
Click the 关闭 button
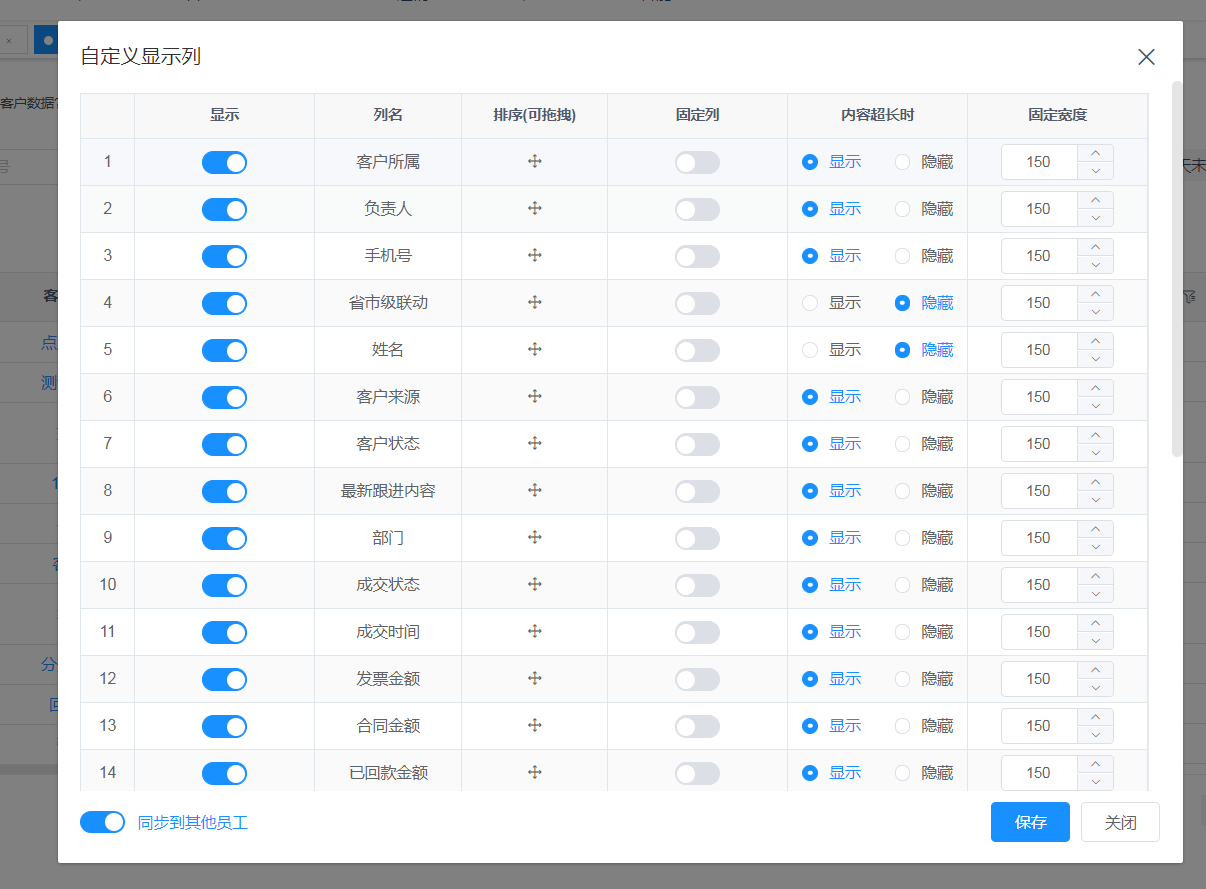click(x=1120, y=822)
